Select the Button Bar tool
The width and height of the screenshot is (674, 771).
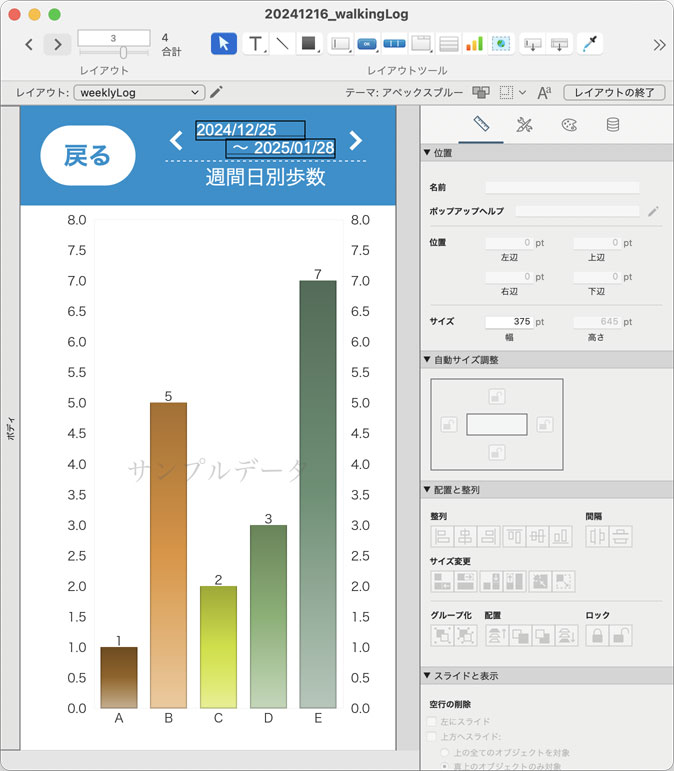point(394,44)
